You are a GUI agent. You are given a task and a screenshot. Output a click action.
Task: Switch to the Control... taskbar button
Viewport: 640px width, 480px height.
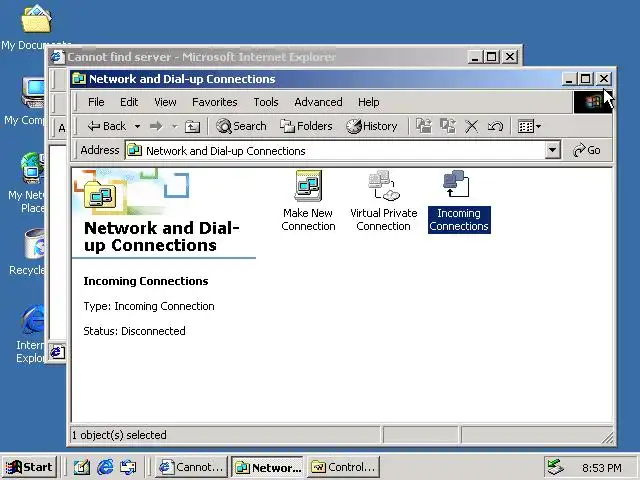(x=343, y=467)
